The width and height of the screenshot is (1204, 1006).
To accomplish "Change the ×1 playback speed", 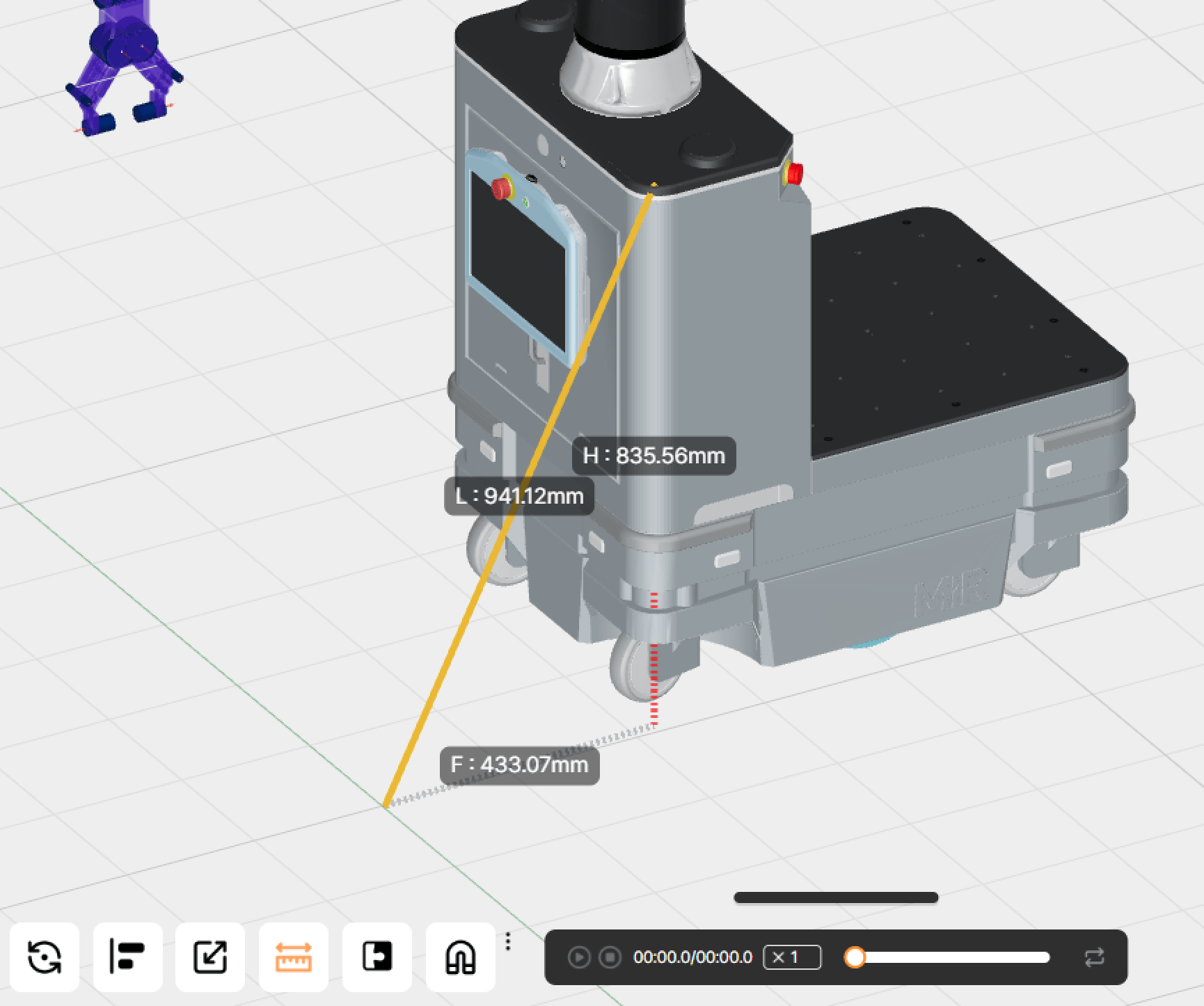I will point(792,957).
